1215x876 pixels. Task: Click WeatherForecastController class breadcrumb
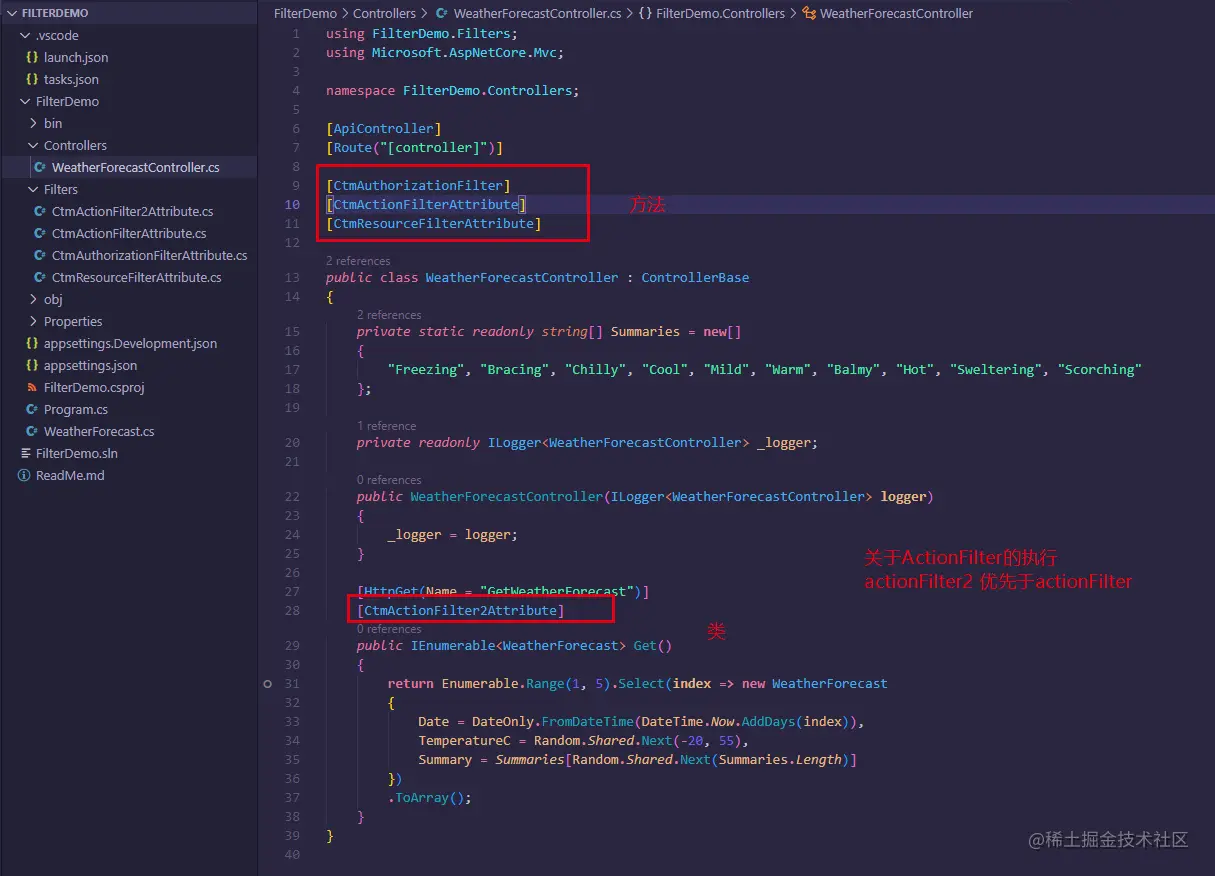click(x=896, y=14)
